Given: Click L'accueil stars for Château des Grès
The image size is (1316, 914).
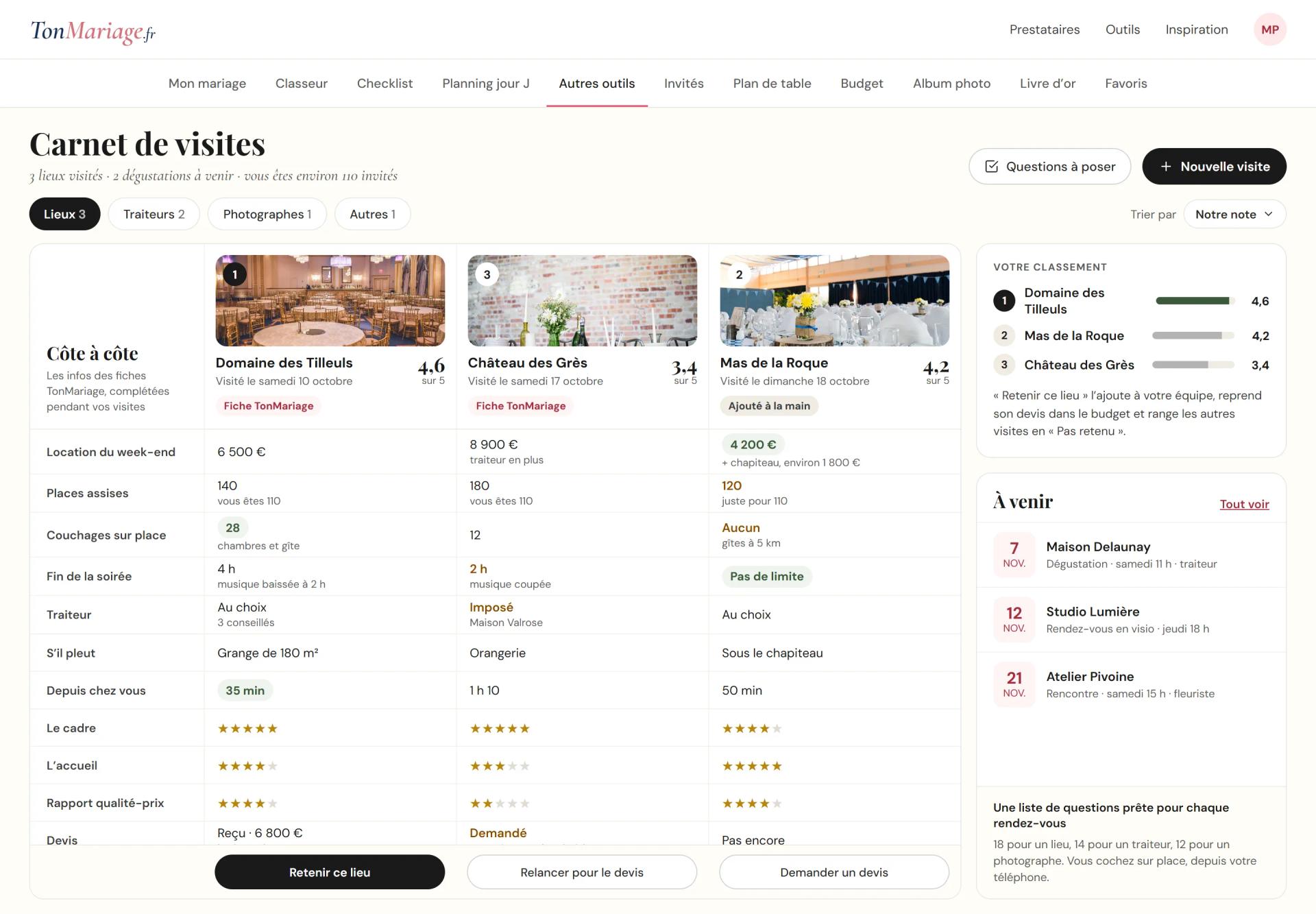Looking at the screenshot, I should pos(500,766).
